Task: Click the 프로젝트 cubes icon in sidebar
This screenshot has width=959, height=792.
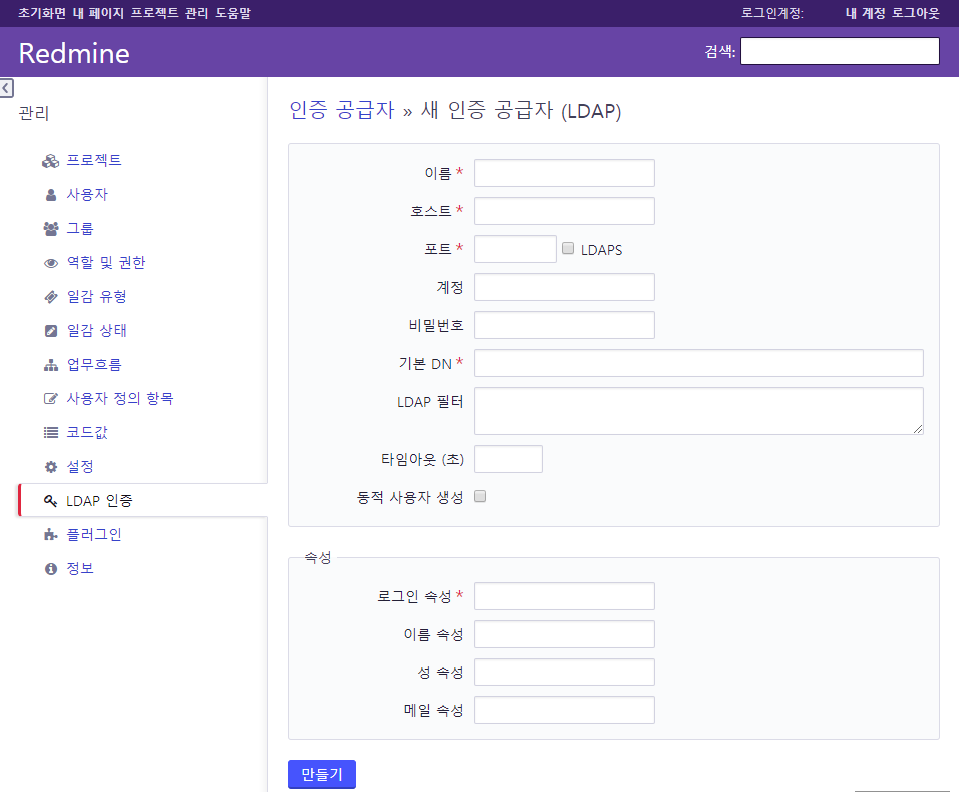Action: pos(50,161)
